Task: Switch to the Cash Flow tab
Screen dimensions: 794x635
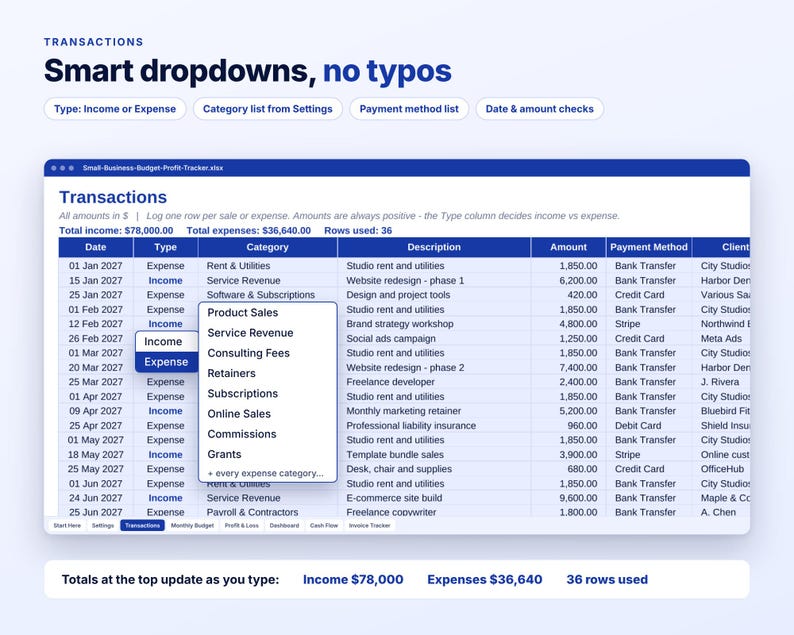Action: [x=324, y=526]
